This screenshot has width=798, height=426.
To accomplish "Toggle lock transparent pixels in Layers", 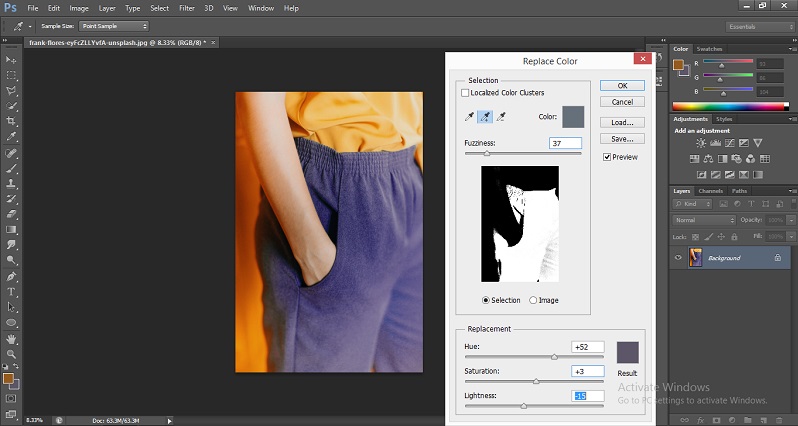I will click(x=696, y=237).
